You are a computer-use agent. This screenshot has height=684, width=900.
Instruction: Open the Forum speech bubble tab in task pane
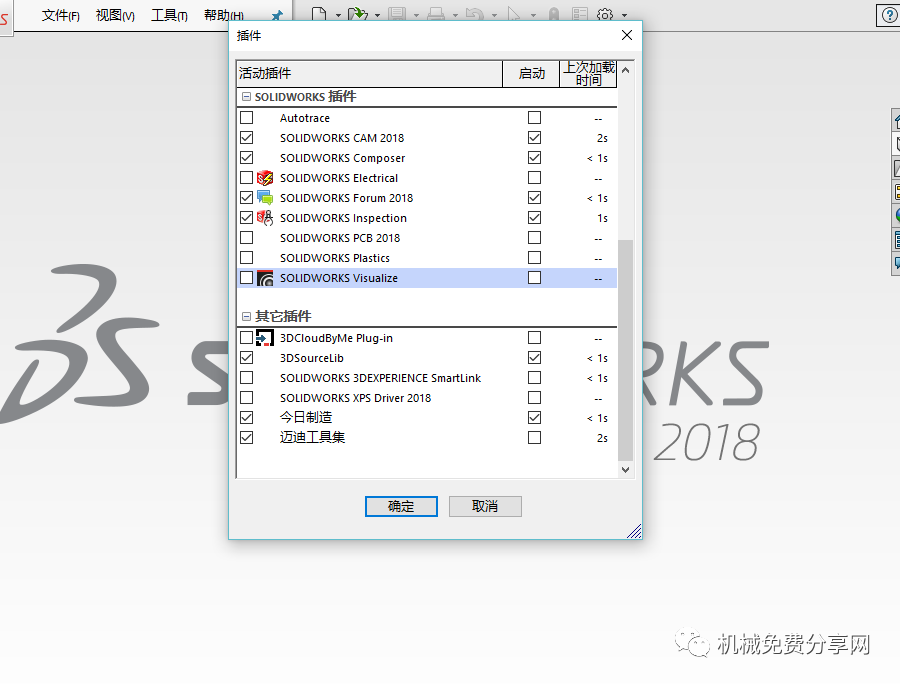[897, 263]
